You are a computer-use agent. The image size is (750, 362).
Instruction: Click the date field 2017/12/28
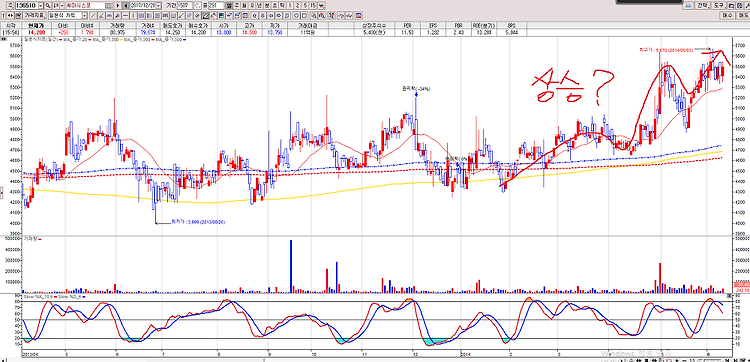click(143, 5)
